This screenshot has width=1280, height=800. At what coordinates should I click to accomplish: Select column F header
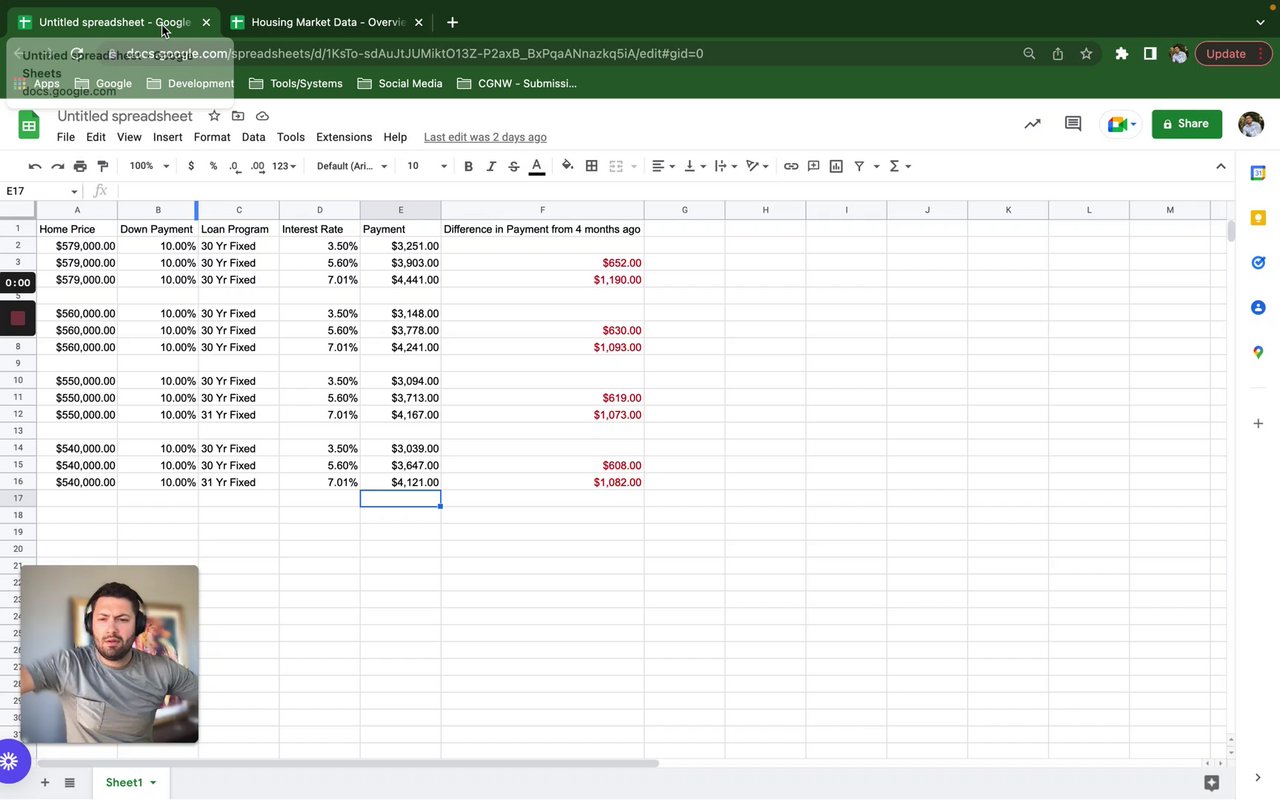[542, 210]
